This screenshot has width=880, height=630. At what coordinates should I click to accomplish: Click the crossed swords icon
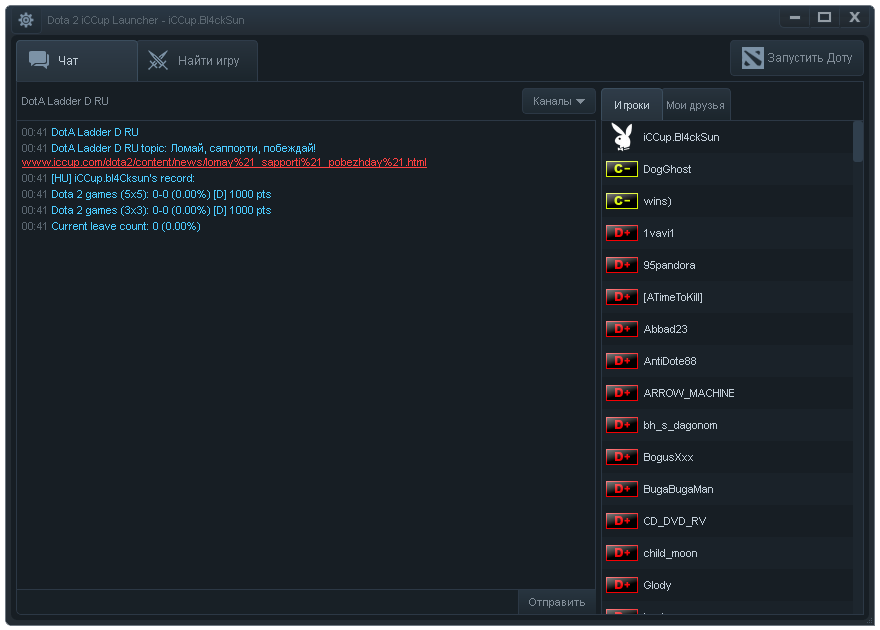pos(158,60)
